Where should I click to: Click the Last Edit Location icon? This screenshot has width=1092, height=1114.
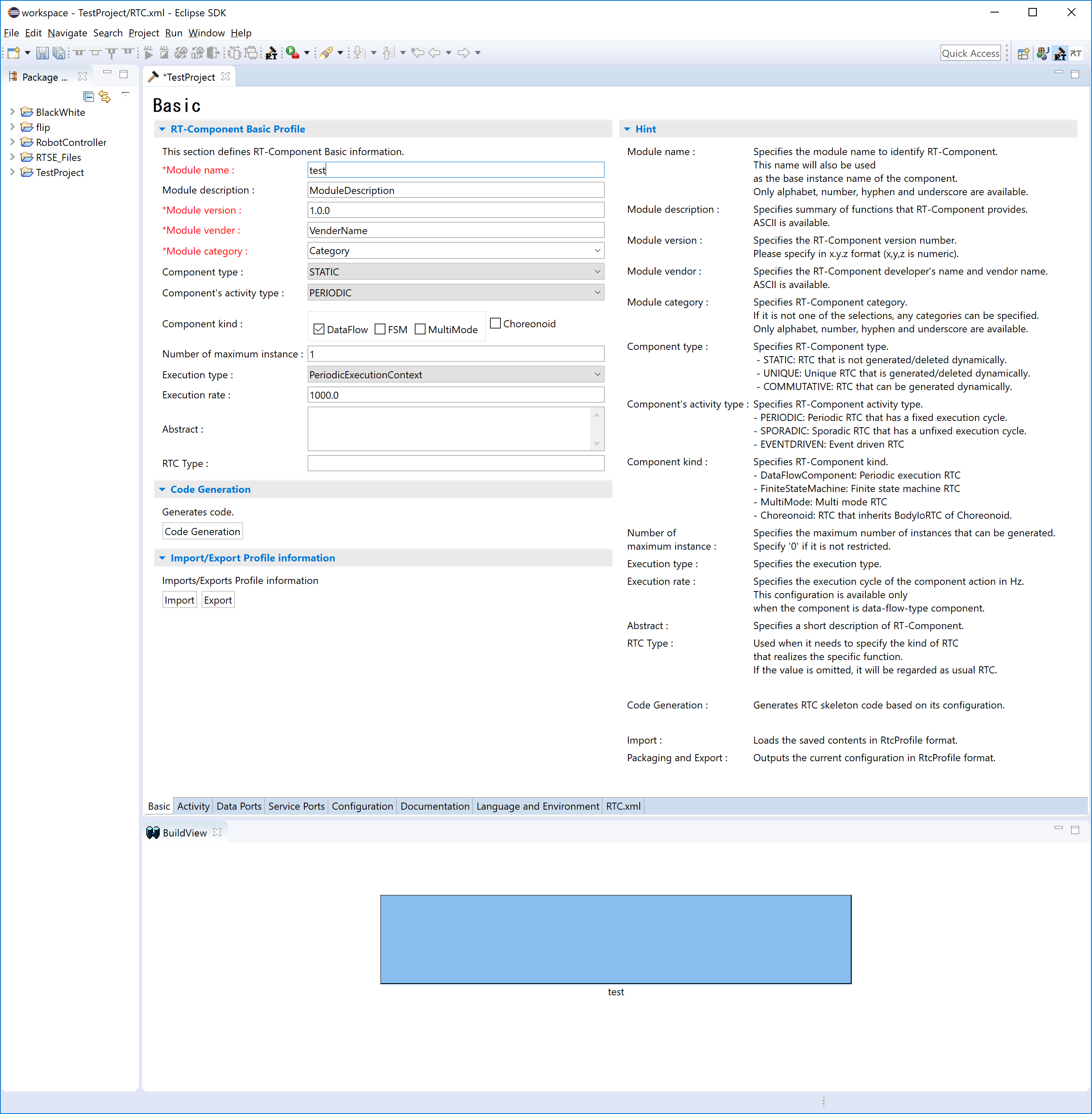(418, 53)
